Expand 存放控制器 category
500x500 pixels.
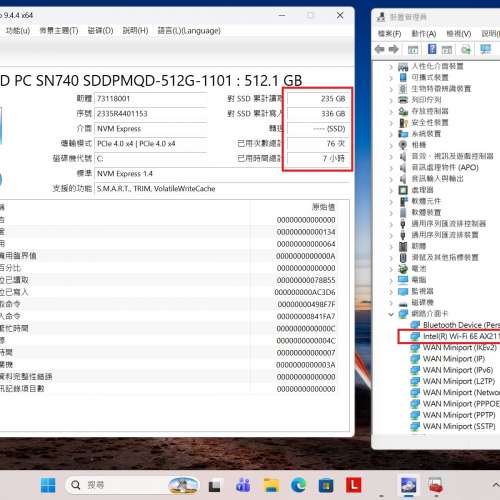click(x=391, y=111)
